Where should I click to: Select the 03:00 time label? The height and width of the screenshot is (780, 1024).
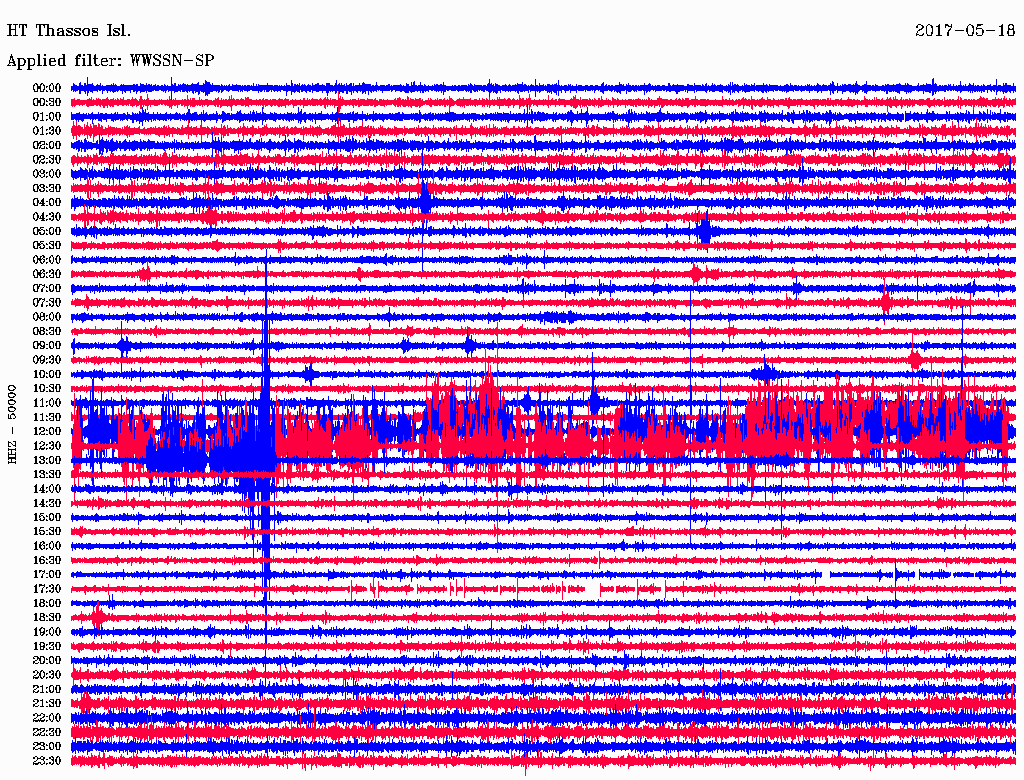coord(47,174)
